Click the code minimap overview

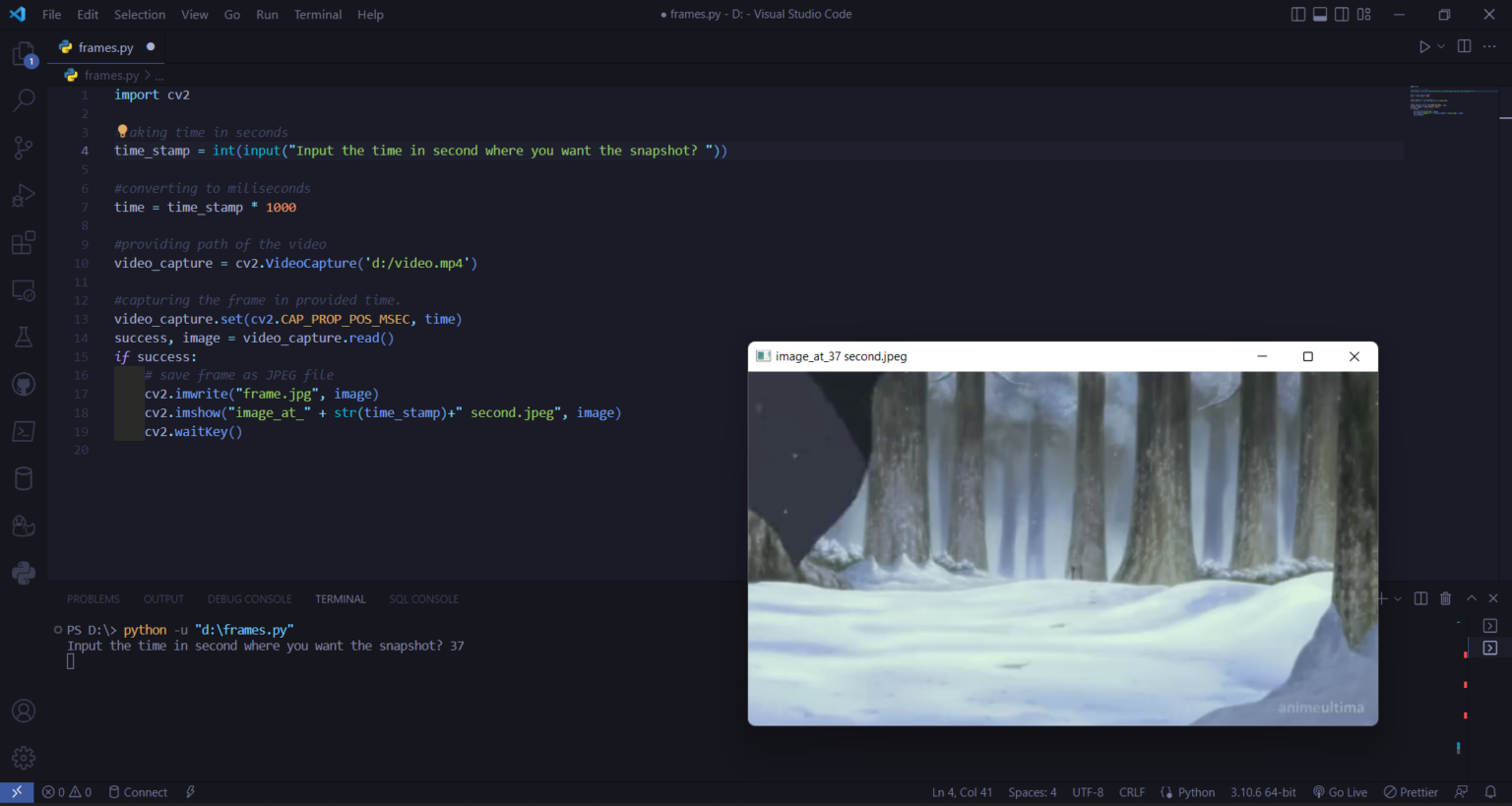coord(1452,101)
